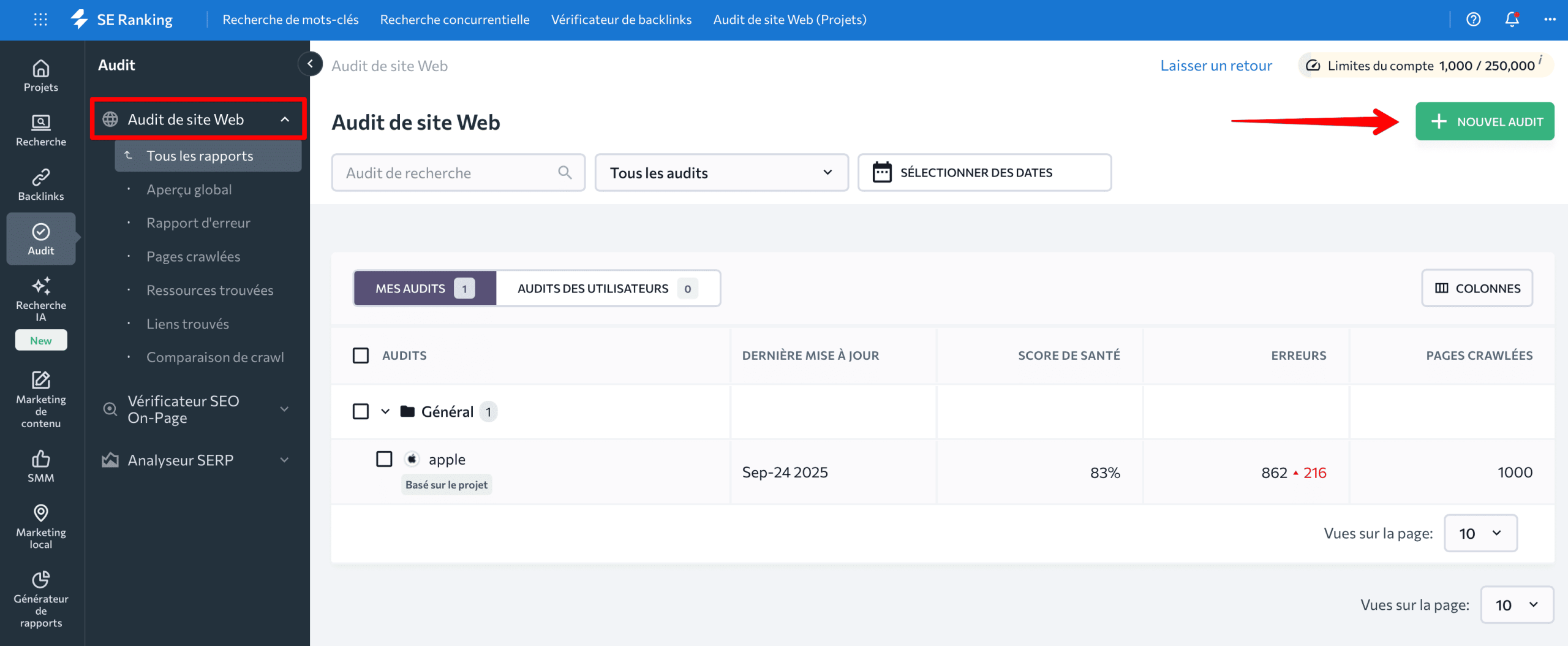Click the Audit de recherche search field
The image size is (1568, 646).
pyautogui.click(x=450, y=173)
